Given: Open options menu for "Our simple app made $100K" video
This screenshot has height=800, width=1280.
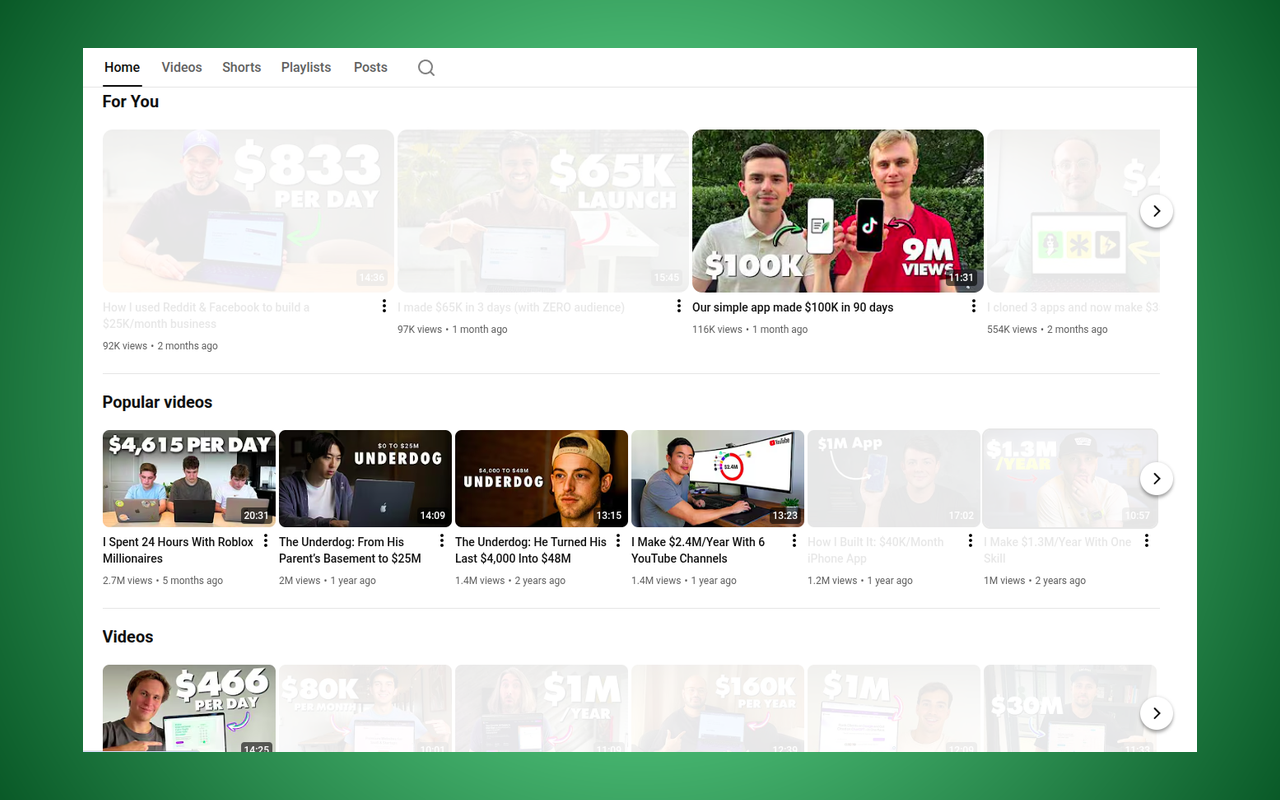Looking at the screenshot, I should 973,306.
